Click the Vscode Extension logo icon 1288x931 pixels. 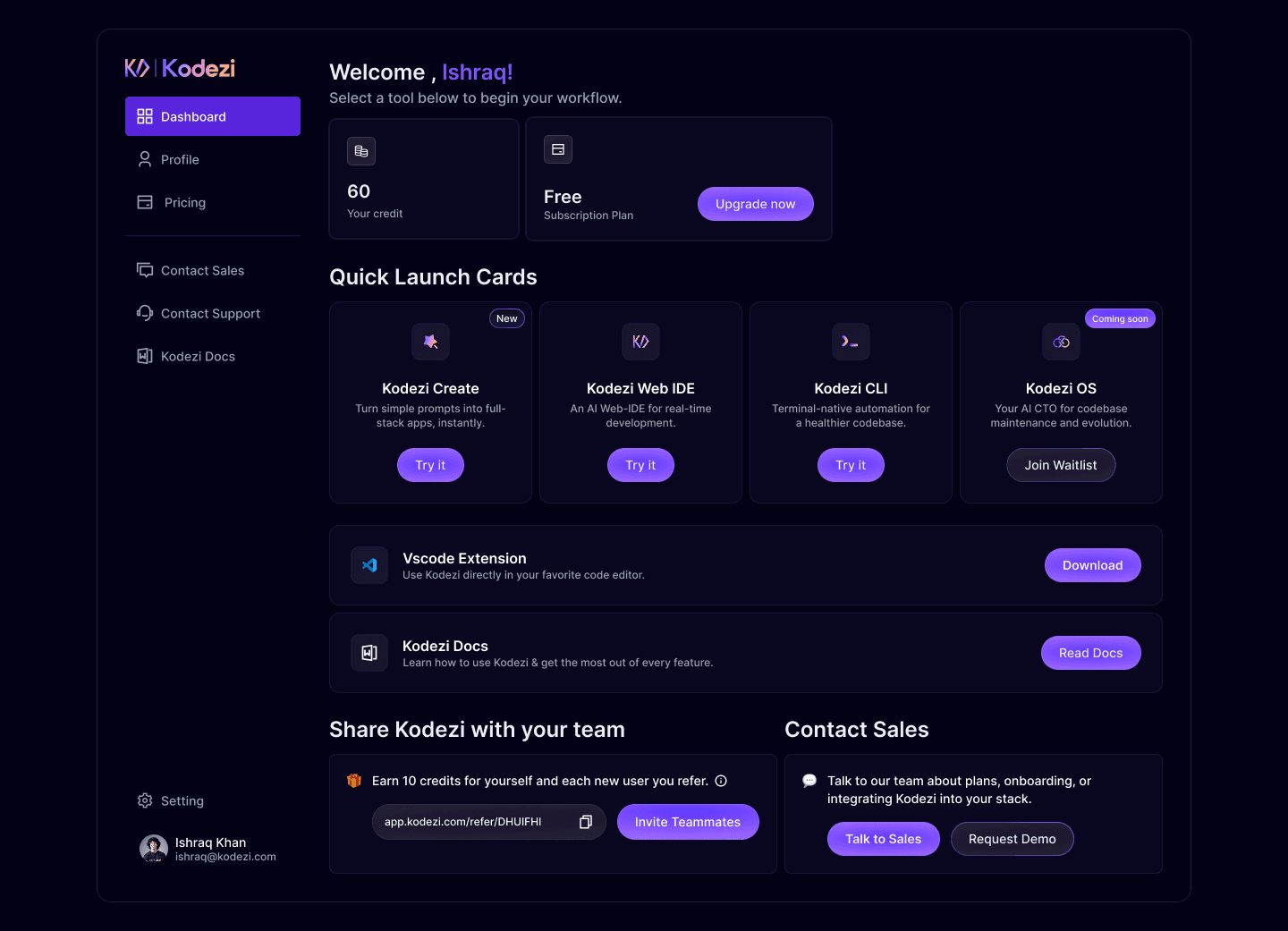(369, 565)
